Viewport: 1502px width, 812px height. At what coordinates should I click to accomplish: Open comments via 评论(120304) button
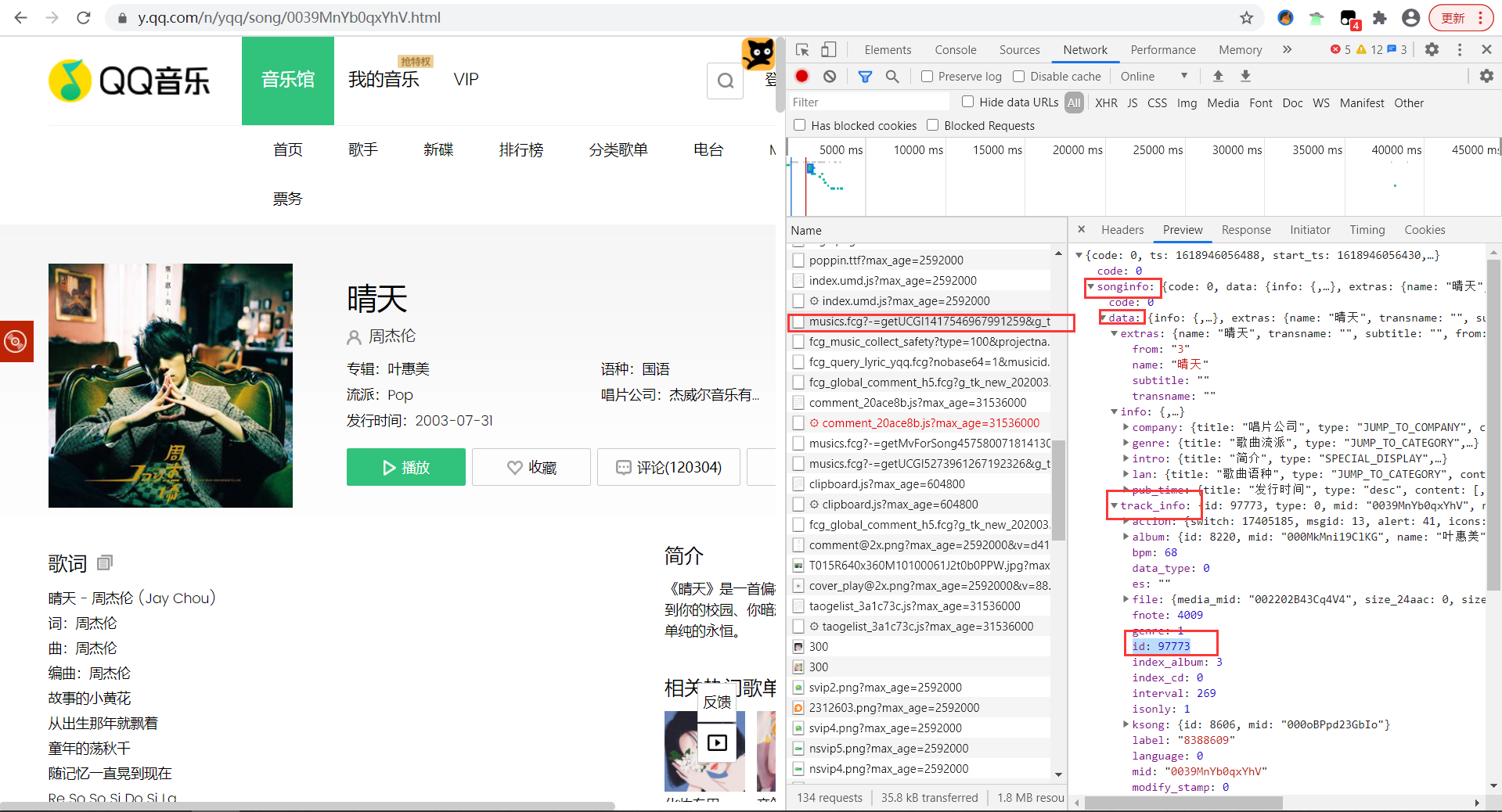pos(668,467)
